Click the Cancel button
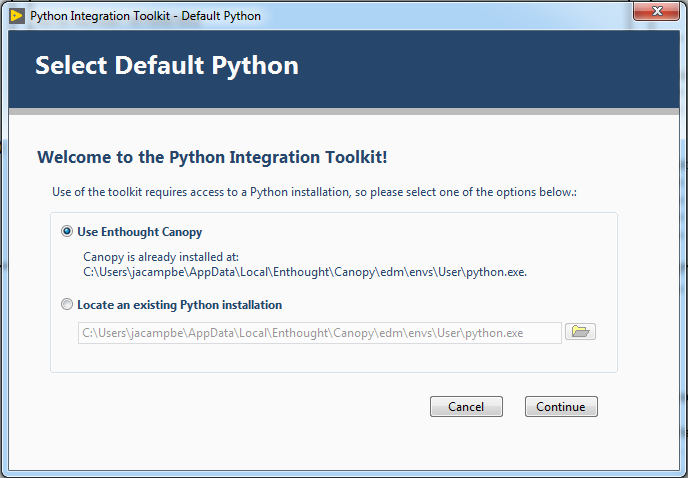Viewport: 688px width, 478px height. tap(466, 406)
